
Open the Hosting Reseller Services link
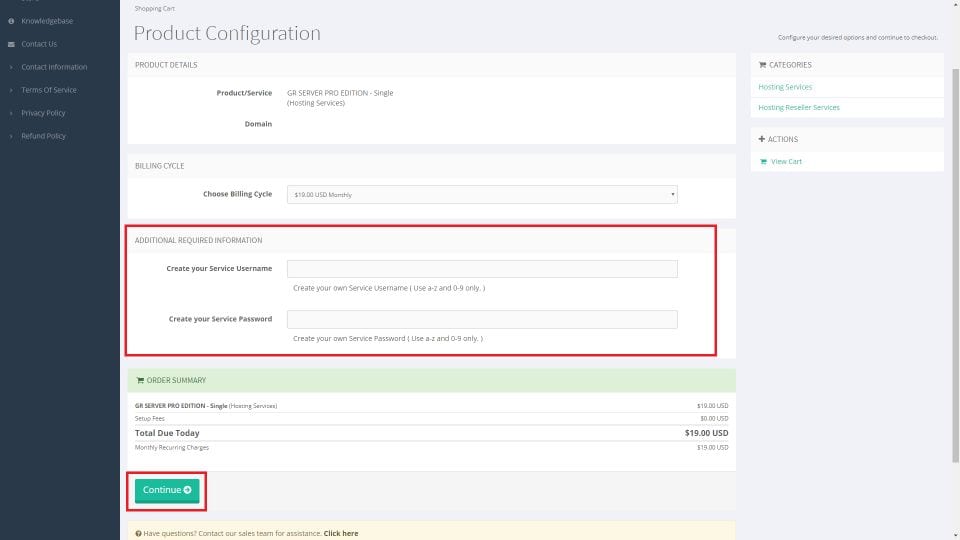pyautogui.click(x=799, y=107)
